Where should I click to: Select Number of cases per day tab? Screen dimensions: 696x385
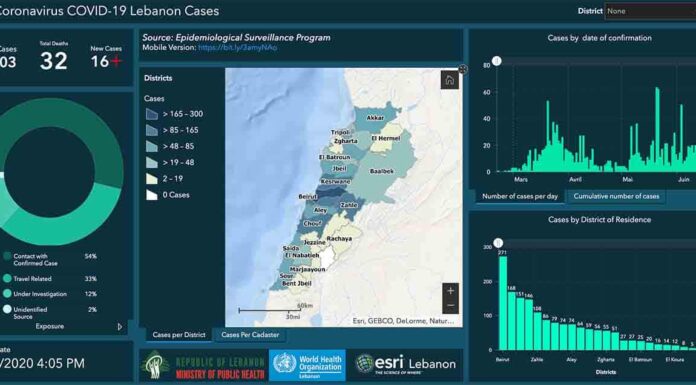point(520,196)
